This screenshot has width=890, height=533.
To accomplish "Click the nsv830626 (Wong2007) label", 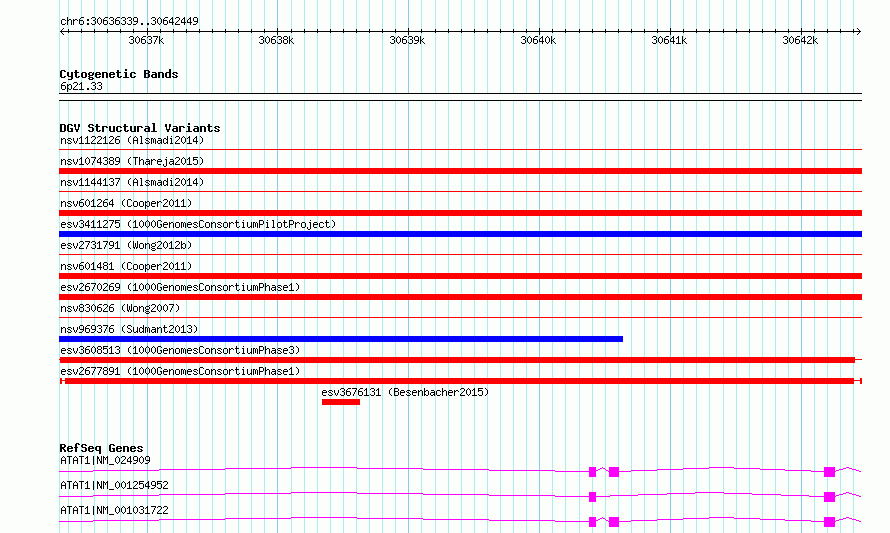I will (120, 308).
